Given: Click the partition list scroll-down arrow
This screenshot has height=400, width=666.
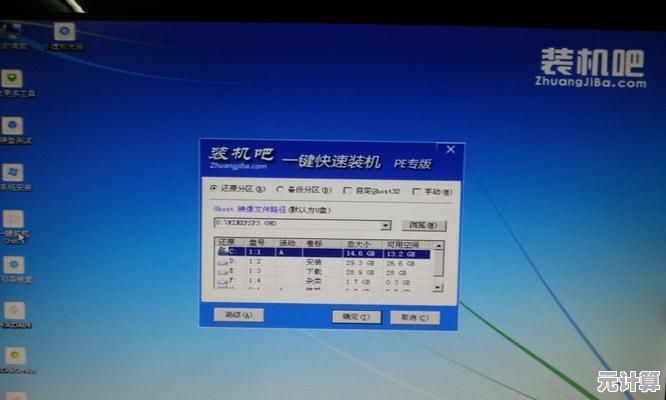Looking at the screenshot, I should click(437, 287).
